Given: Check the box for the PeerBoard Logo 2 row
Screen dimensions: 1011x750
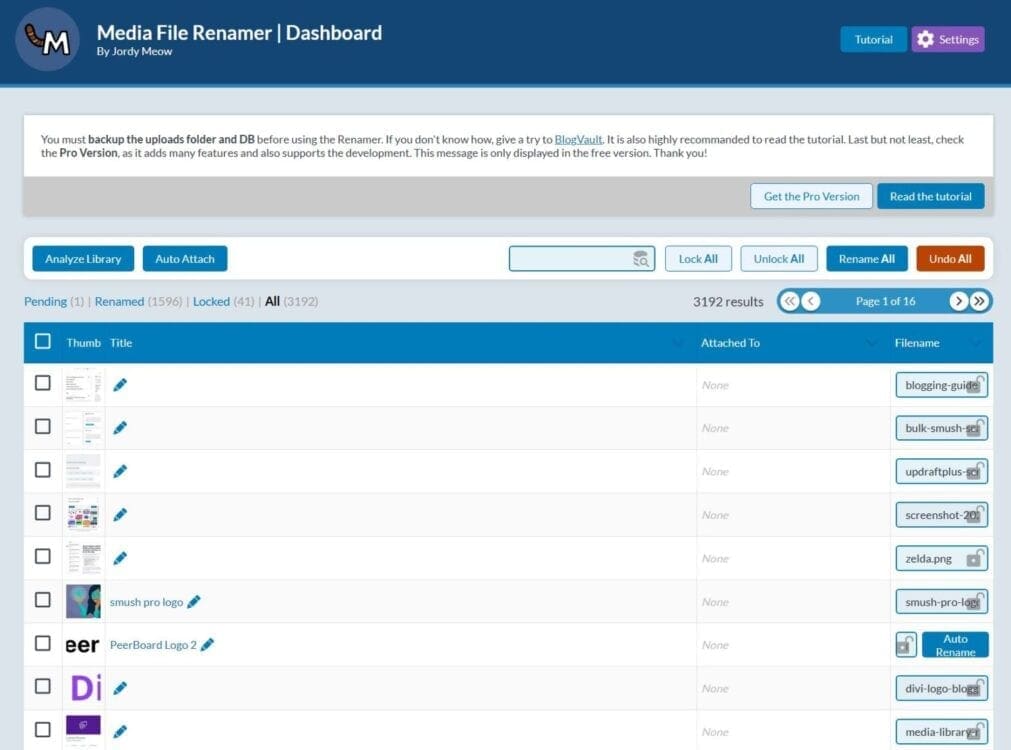Looking at the screenshot, I should [x=43, y=643].
